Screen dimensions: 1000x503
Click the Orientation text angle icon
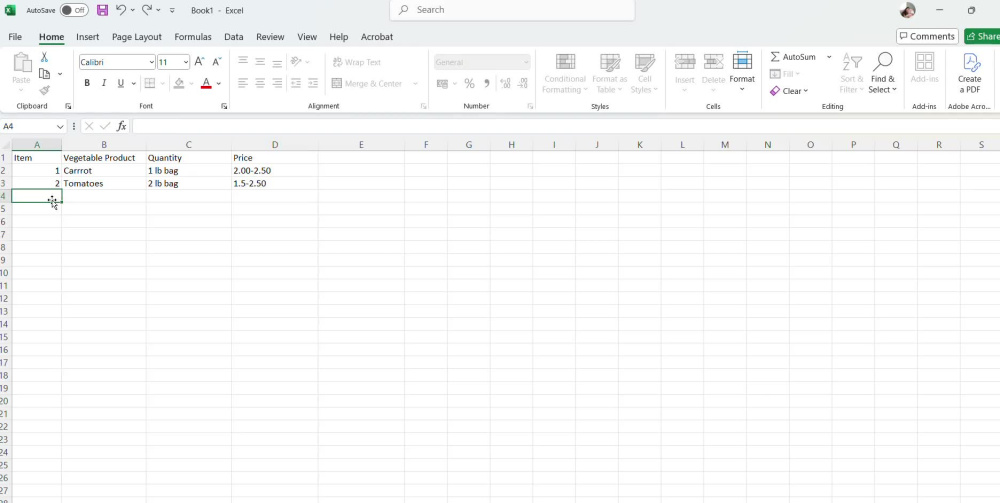coord(296,62)
